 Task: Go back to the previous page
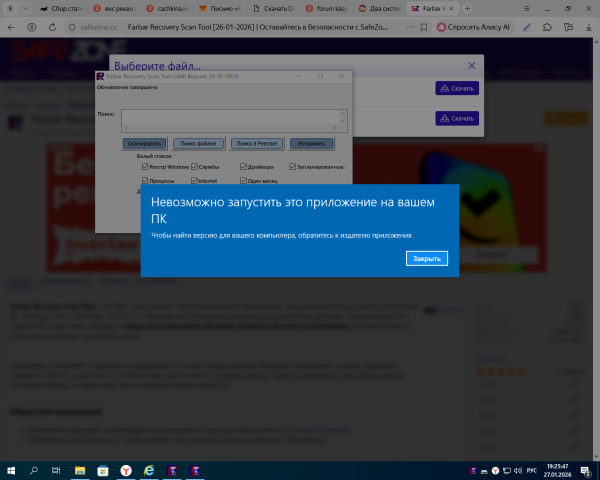point(11,27)
